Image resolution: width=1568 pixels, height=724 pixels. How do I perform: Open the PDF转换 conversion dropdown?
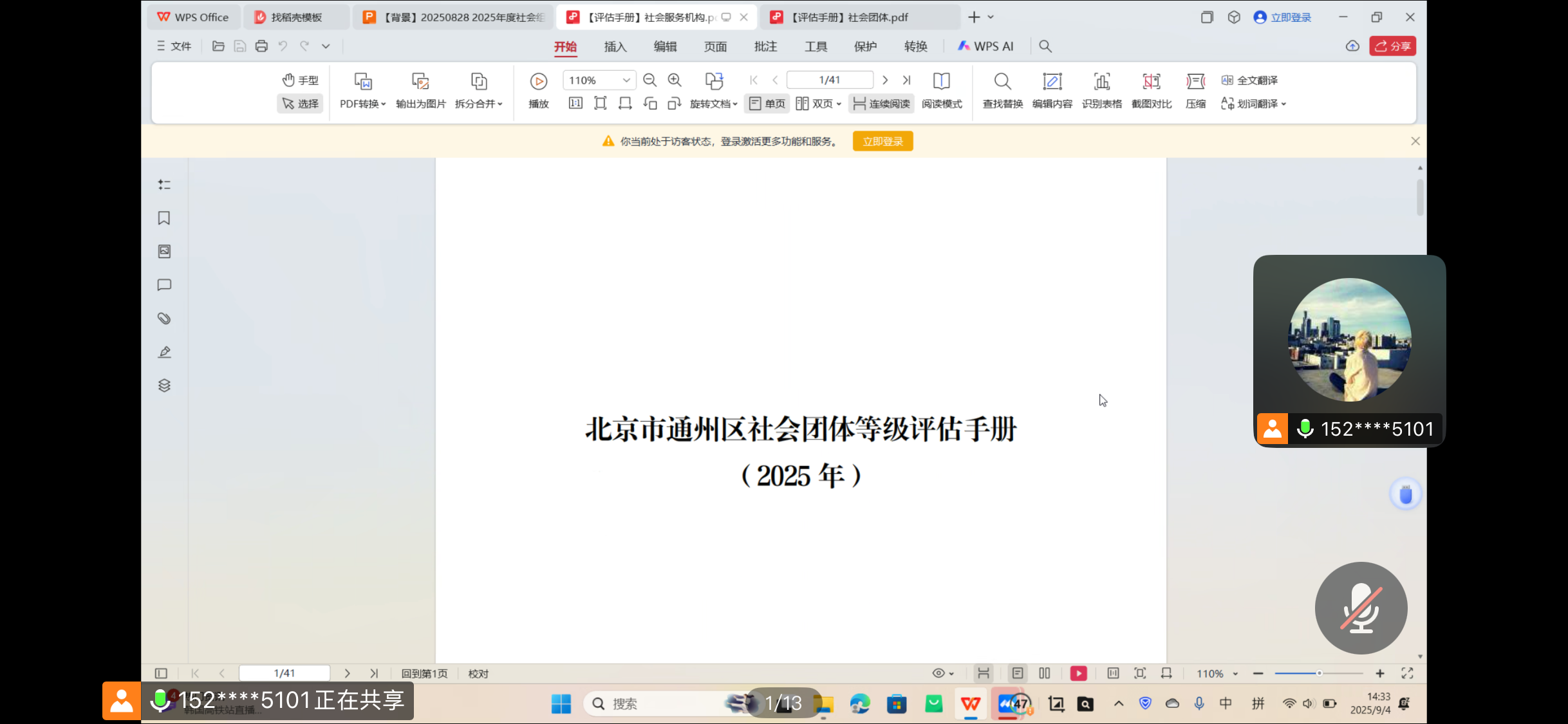coord(362,104)
